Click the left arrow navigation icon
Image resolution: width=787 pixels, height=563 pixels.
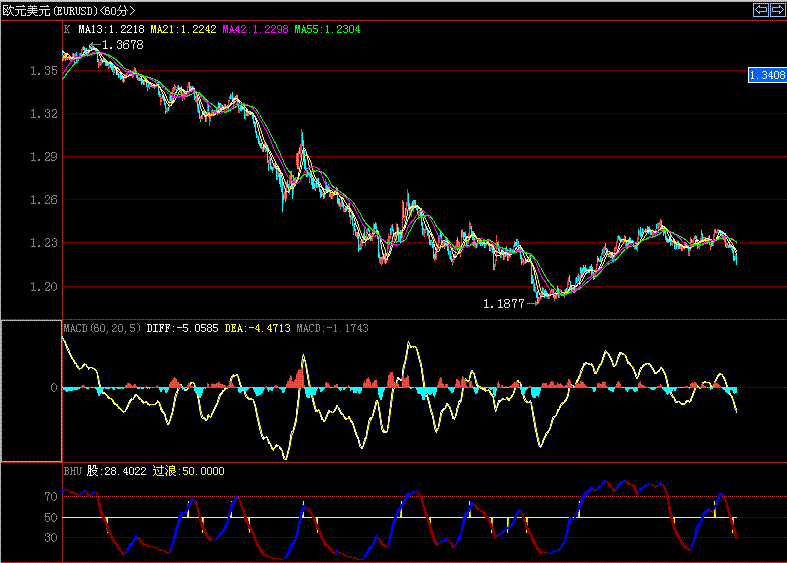(x=761, y=10)
